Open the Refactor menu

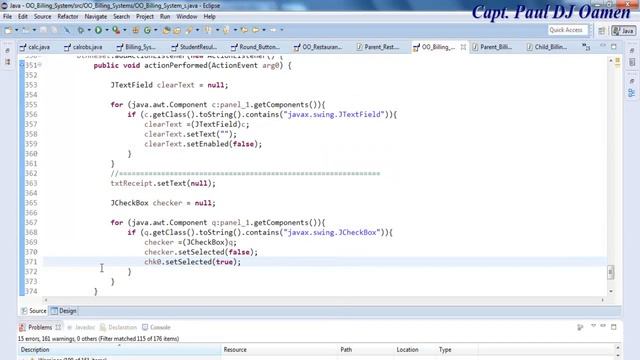coord(68,17)
